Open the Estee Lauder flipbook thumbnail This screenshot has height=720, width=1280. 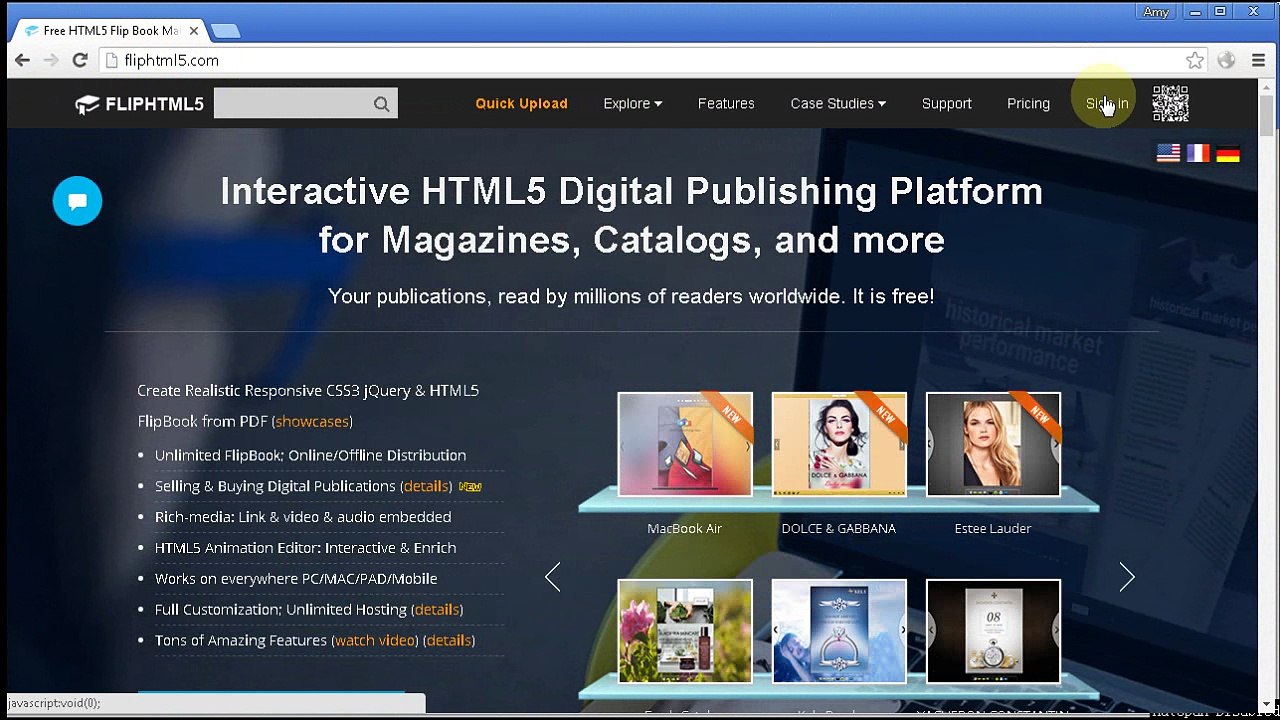[993, 444]
